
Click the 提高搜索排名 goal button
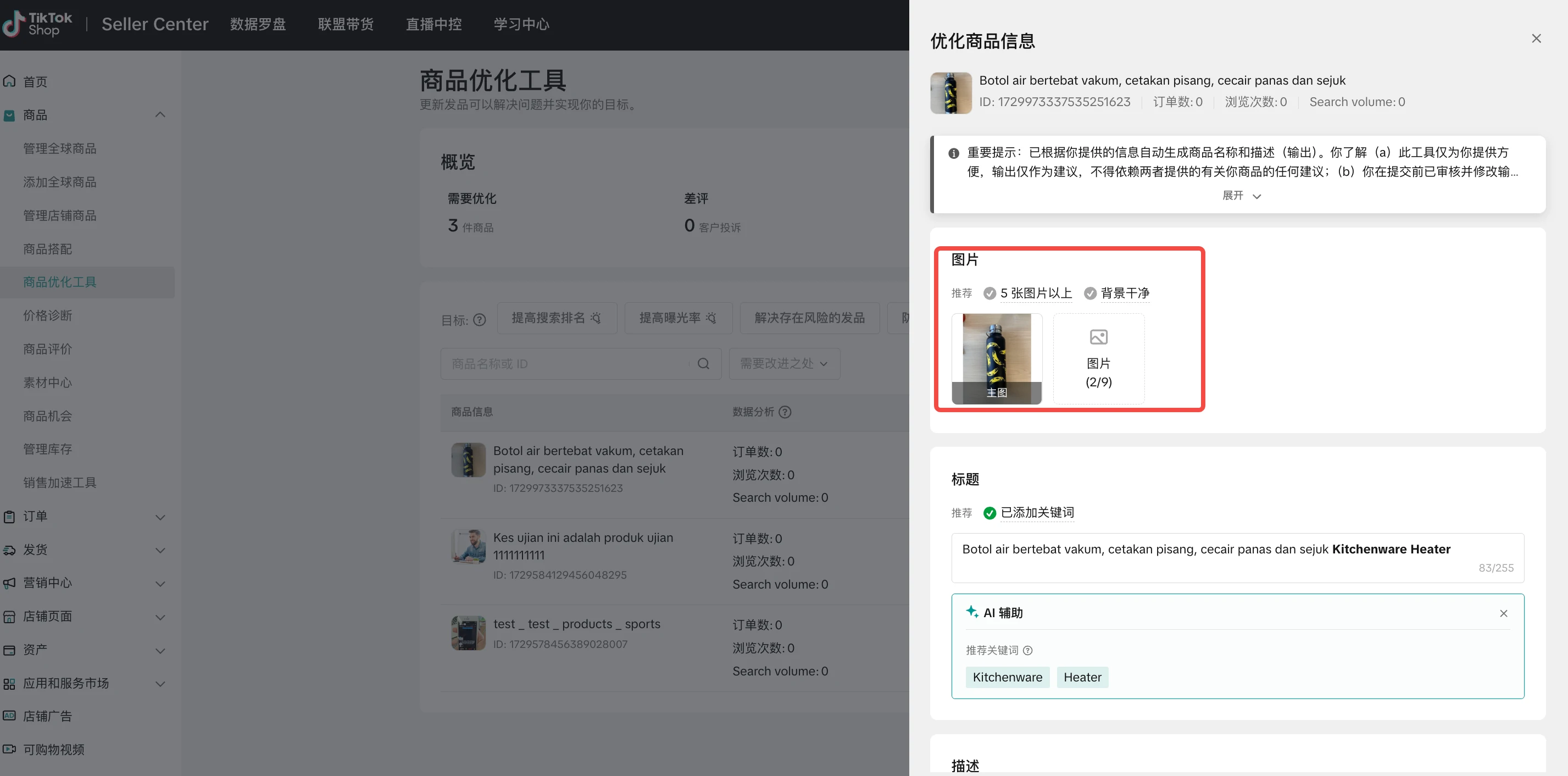557,318
